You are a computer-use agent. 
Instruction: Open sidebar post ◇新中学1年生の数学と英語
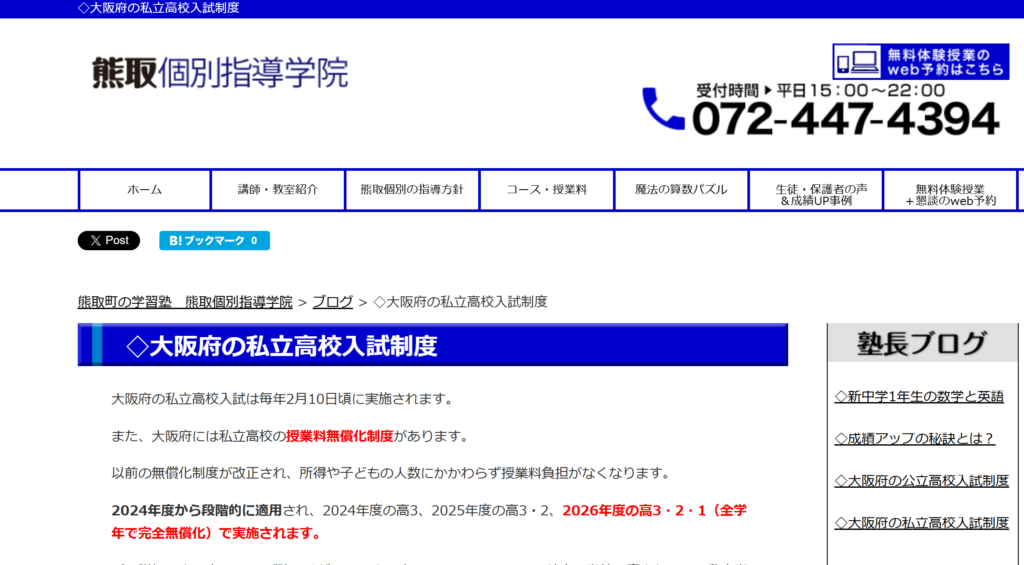[919, 396]
